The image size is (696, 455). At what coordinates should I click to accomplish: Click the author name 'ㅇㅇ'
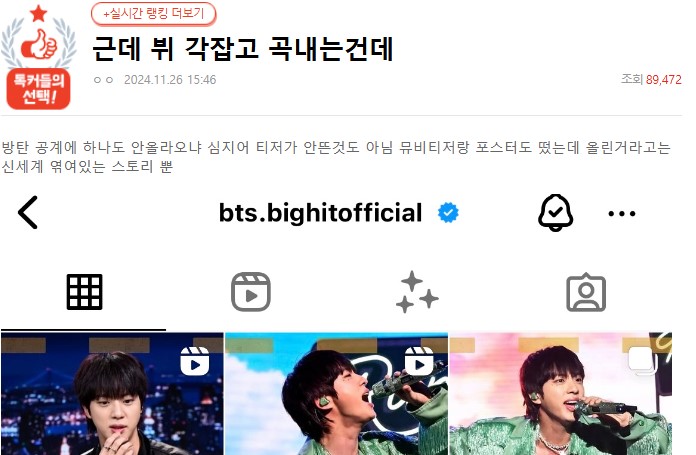click(x=103, y=80)
